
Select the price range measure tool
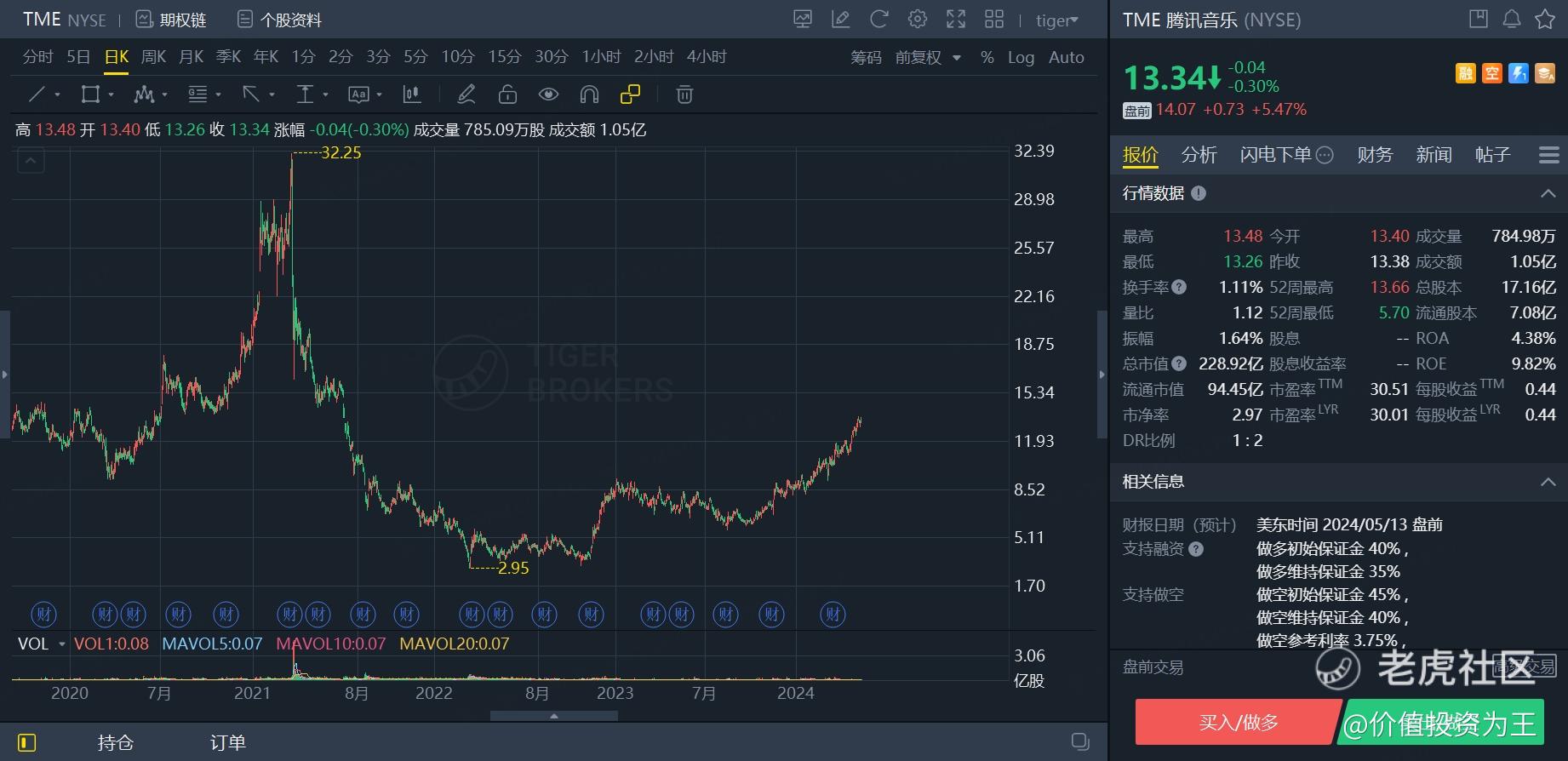(x=305, y=94)
